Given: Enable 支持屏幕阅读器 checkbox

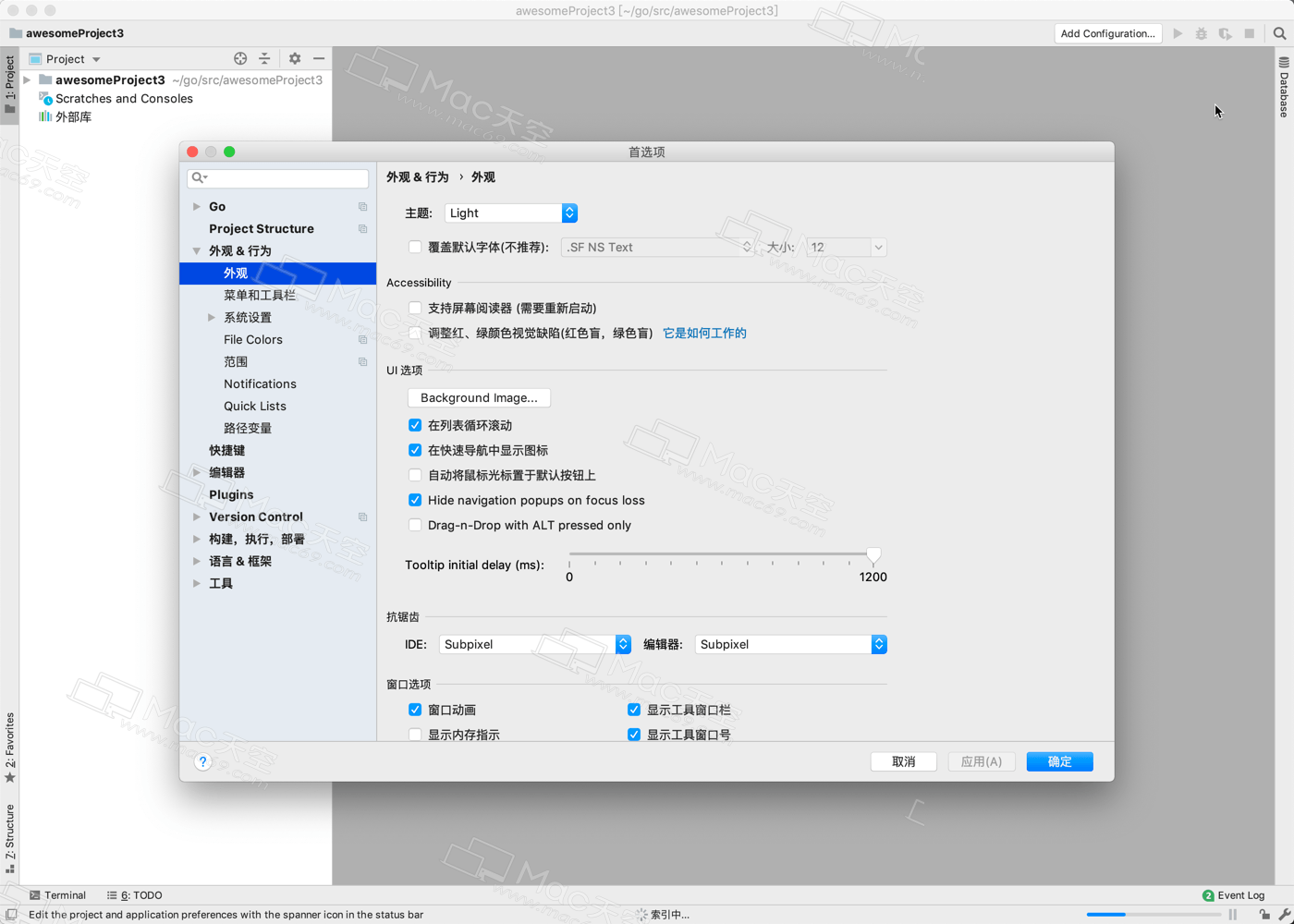Looking at the screenshot, I should pyautogui.click(x=415, y=308).
